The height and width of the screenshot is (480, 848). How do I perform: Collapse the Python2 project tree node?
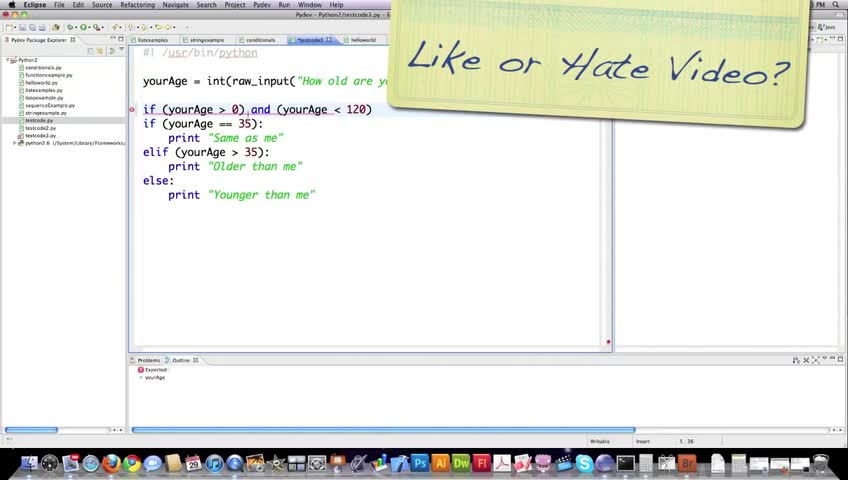[x=8, y=60]
